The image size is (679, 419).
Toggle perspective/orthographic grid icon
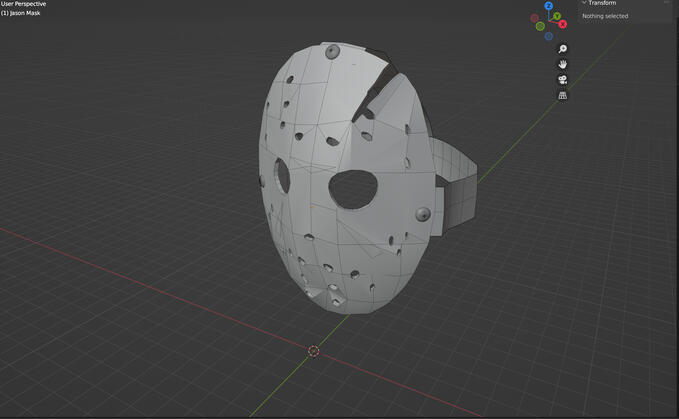563,95
